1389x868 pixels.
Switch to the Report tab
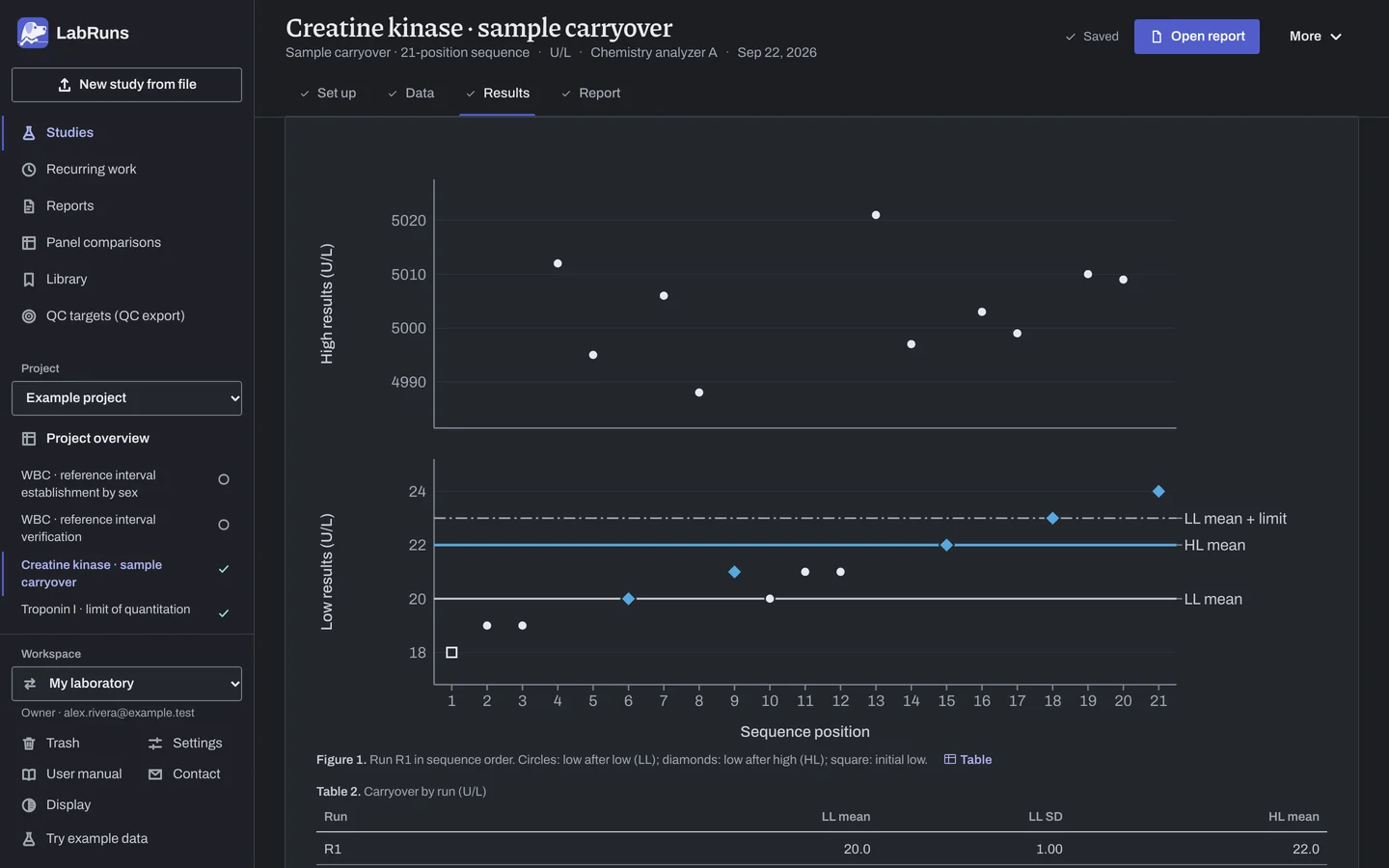point(590,94)
